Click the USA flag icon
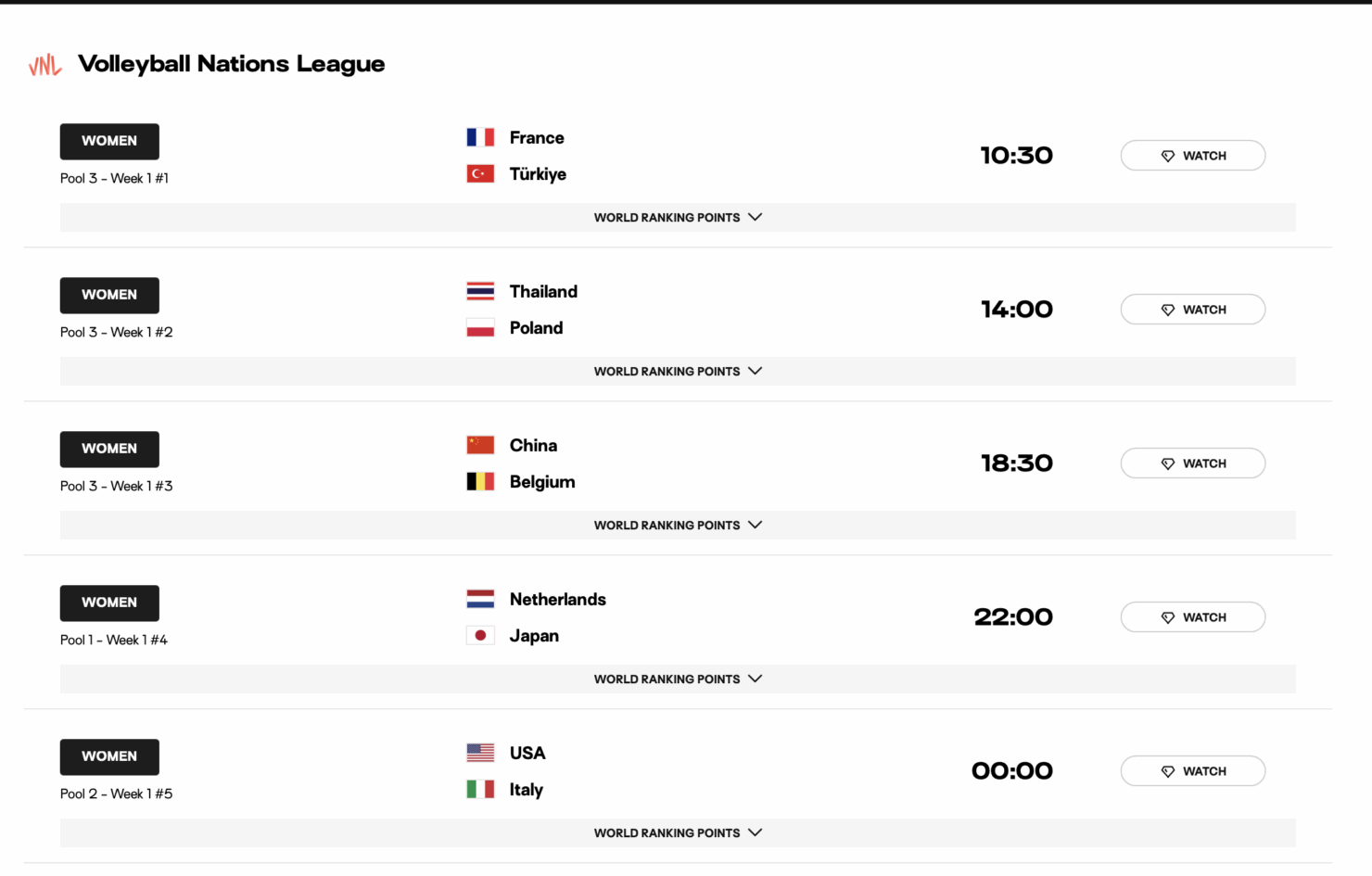 click(480, 752)
